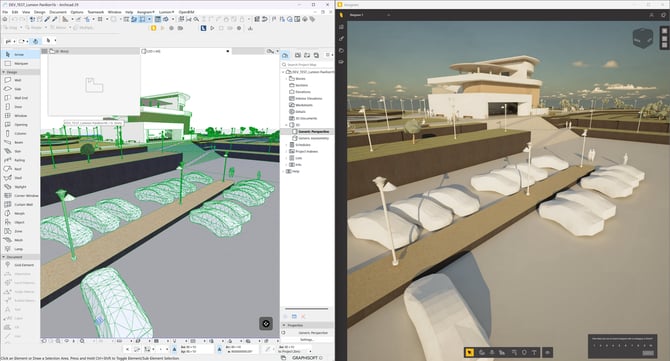Click the floor plan thumbnail preview in tab popup

(94, 85)
